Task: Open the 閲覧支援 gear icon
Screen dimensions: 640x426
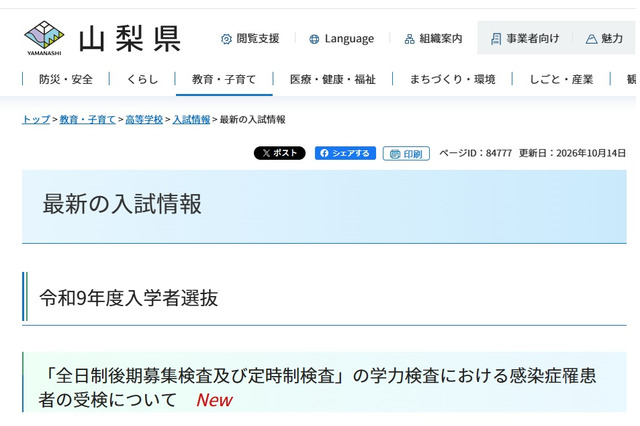Action: tap(226, 39)
